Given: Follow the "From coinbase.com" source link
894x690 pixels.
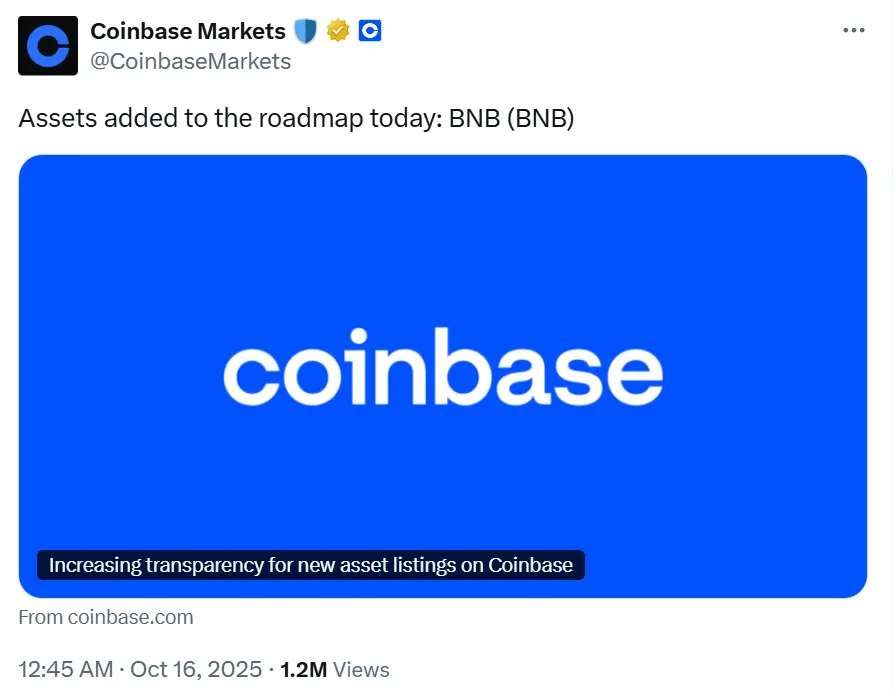Looking at the screenshot, I should (105, 617).
